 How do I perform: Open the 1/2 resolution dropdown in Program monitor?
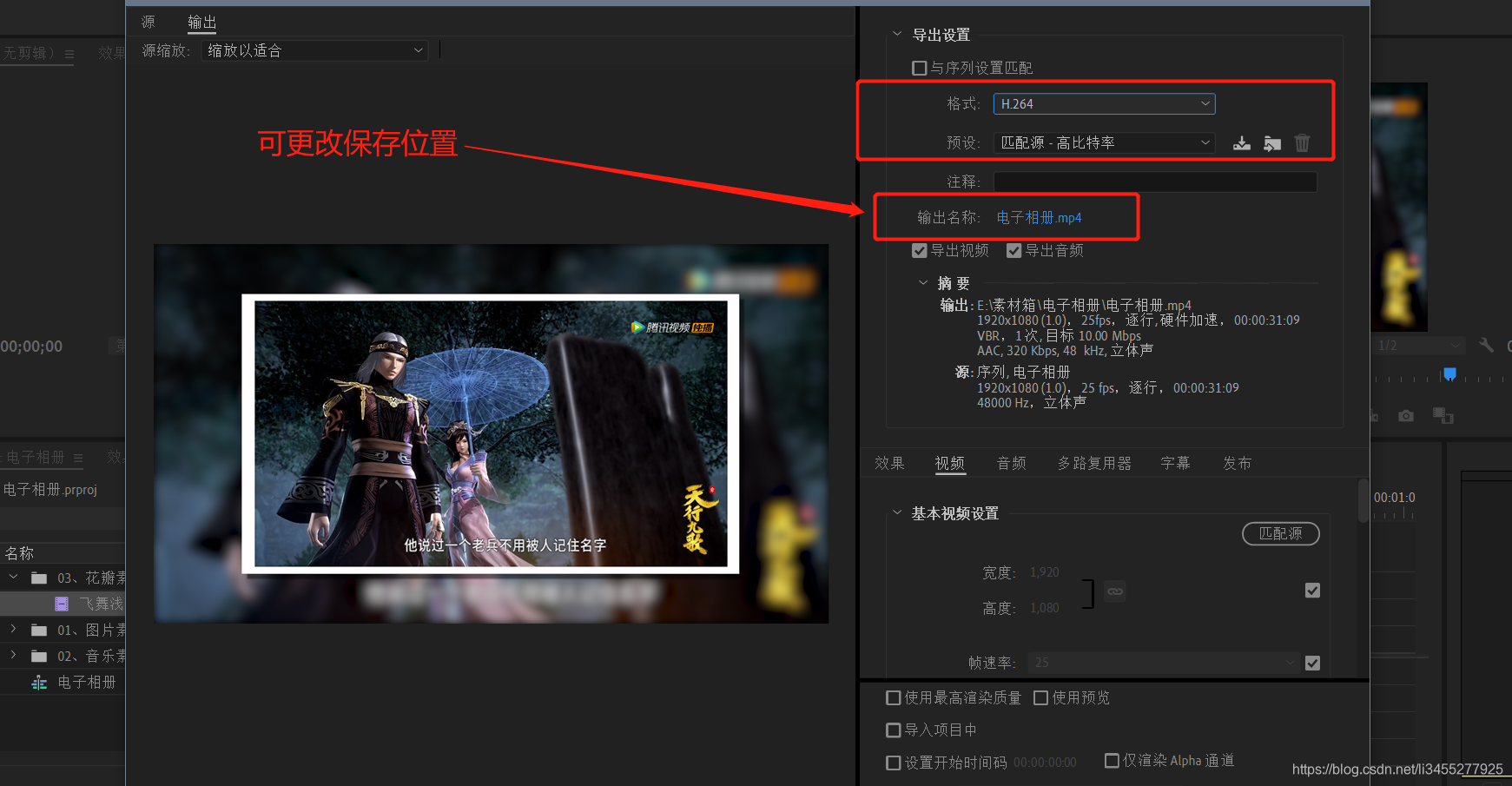(1419, 346)
